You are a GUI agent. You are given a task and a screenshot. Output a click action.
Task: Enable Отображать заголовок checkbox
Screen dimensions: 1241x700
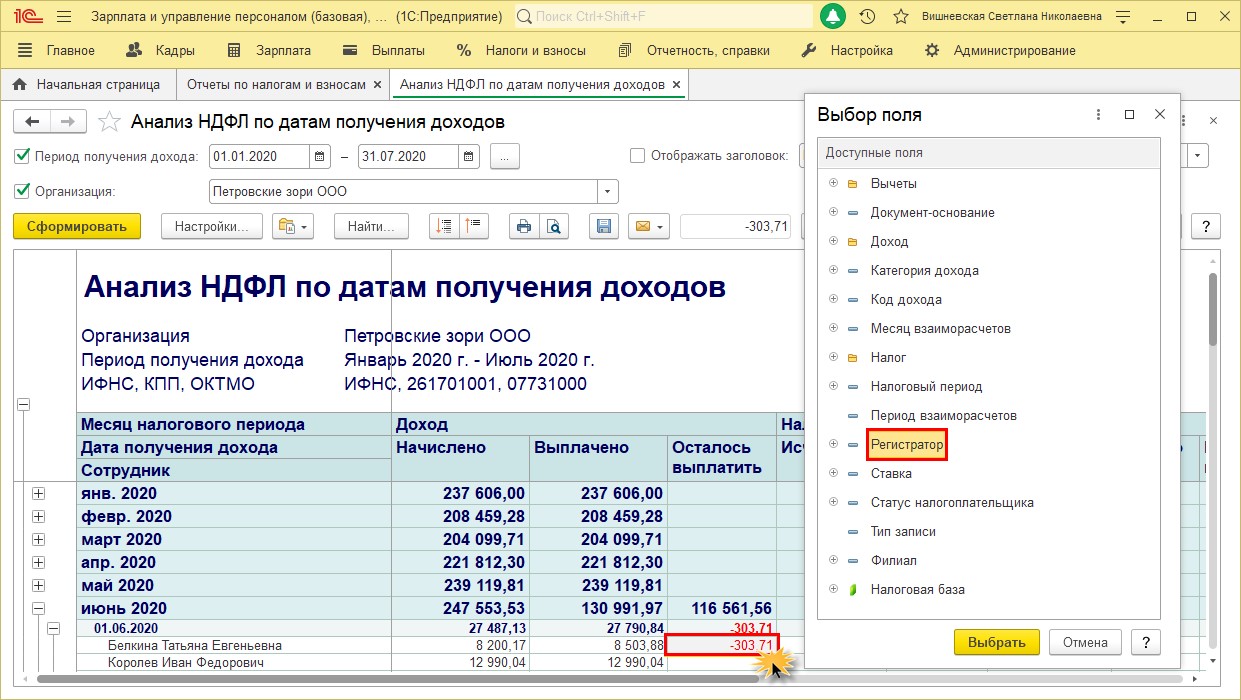[x=637, y=155]
